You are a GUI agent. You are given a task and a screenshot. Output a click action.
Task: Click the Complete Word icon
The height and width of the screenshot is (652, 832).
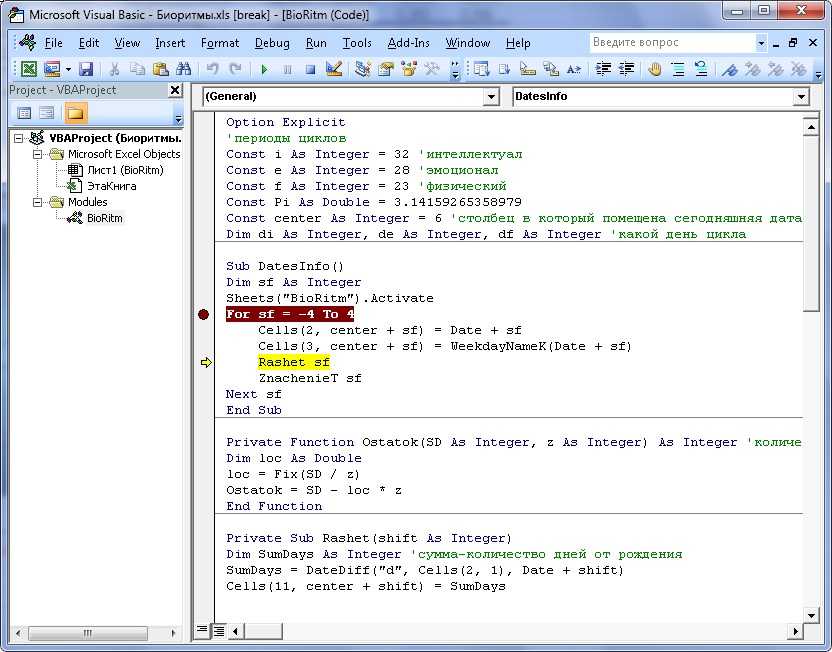coord(574,69)
